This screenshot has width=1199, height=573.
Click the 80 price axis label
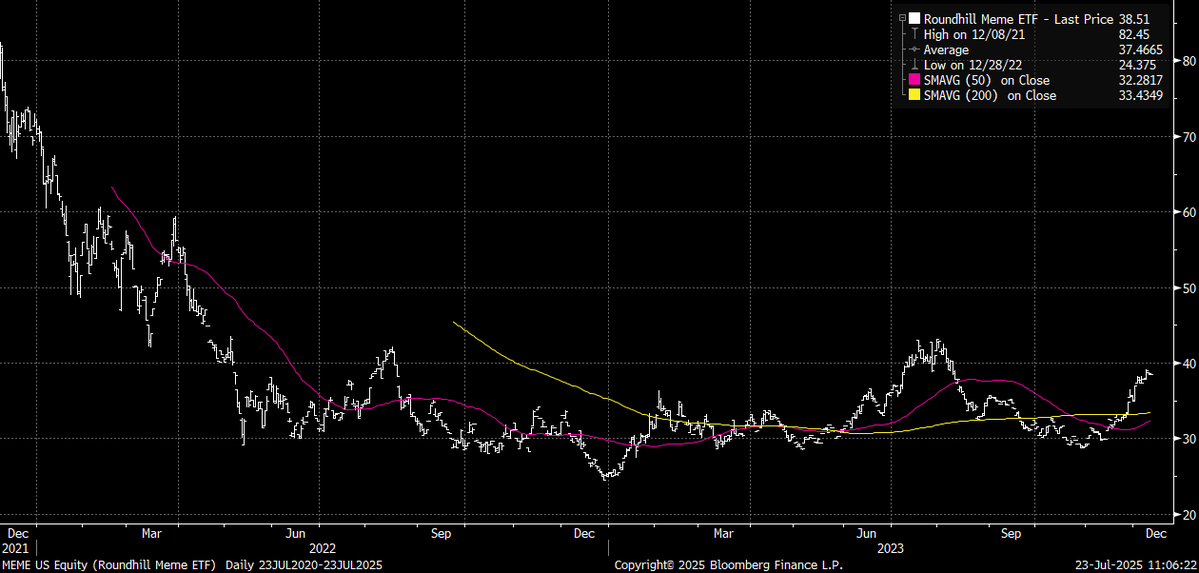[x=1188, y=61]
